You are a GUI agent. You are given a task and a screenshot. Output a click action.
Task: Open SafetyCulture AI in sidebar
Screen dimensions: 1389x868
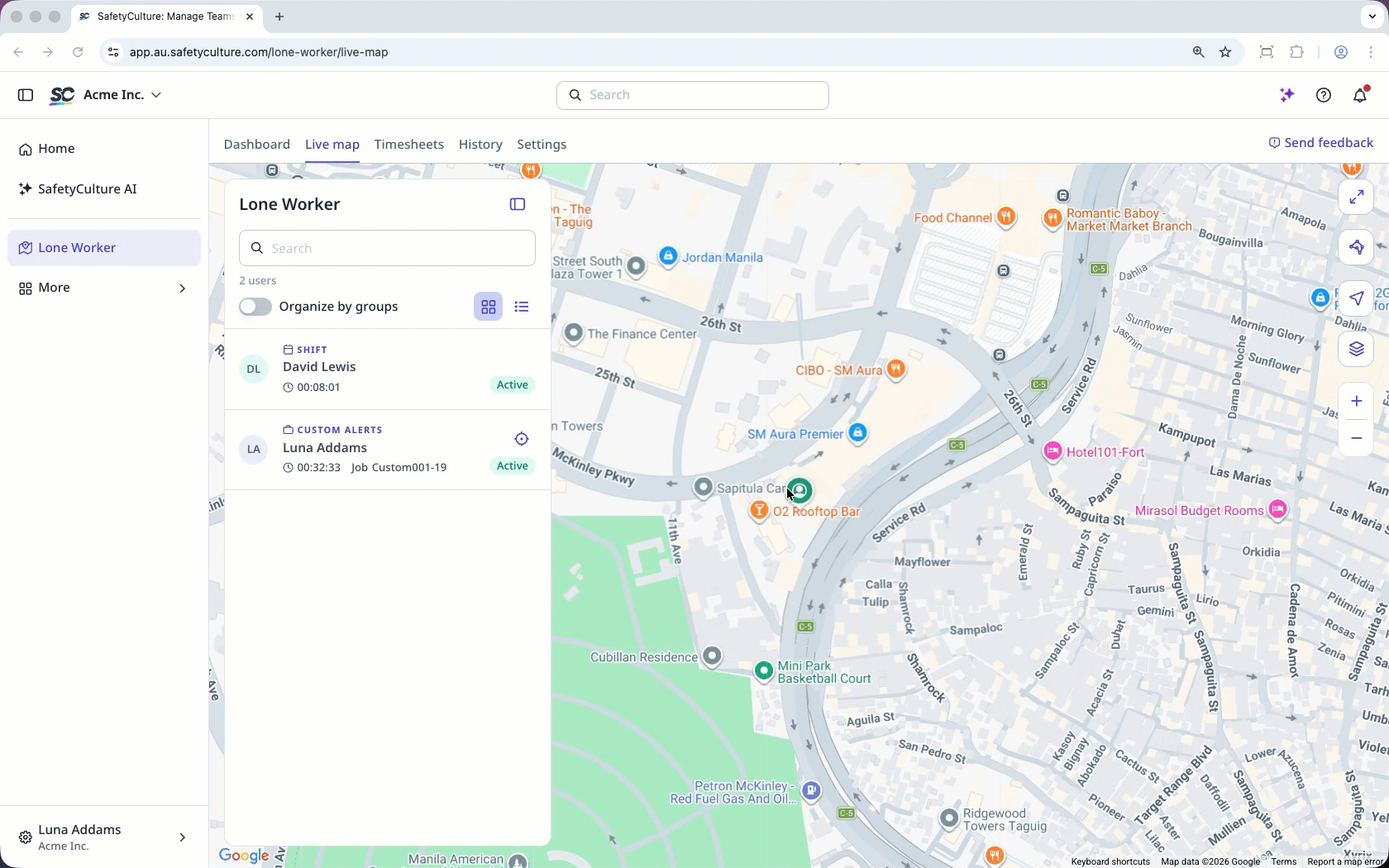(104, 189)
